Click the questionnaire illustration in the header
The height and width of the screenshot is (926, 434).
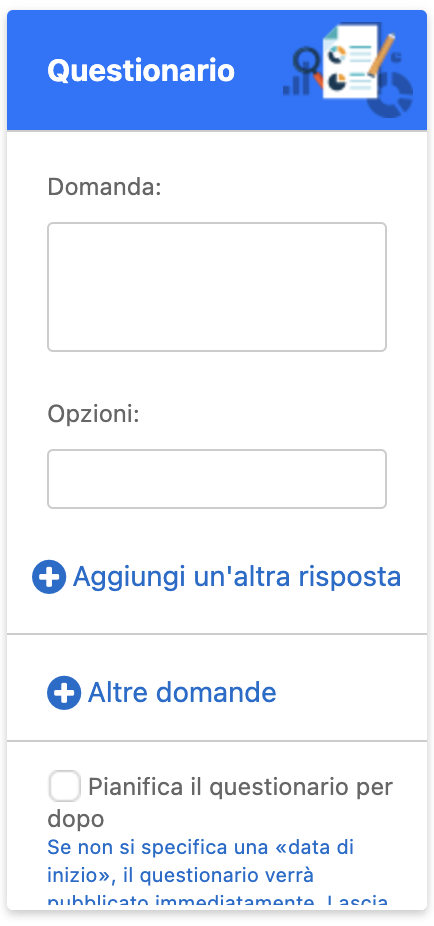pos(348,70)
